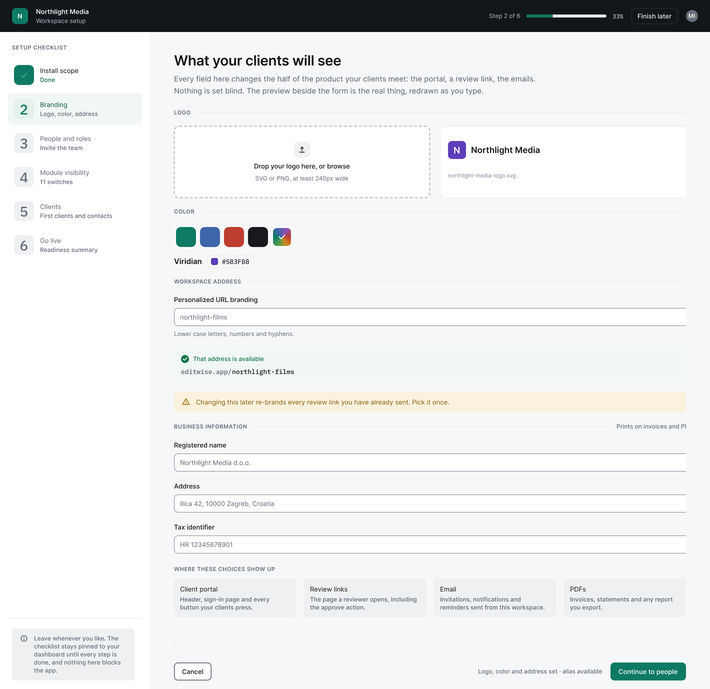Click the green address-available check icon
This screenshot has height=689, width=710.
click(185, 359)
